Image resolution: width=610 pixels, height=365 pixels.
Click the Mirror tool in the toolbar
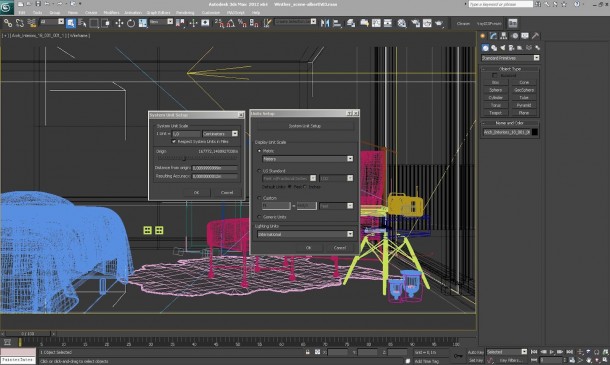(x=325, y=23)
